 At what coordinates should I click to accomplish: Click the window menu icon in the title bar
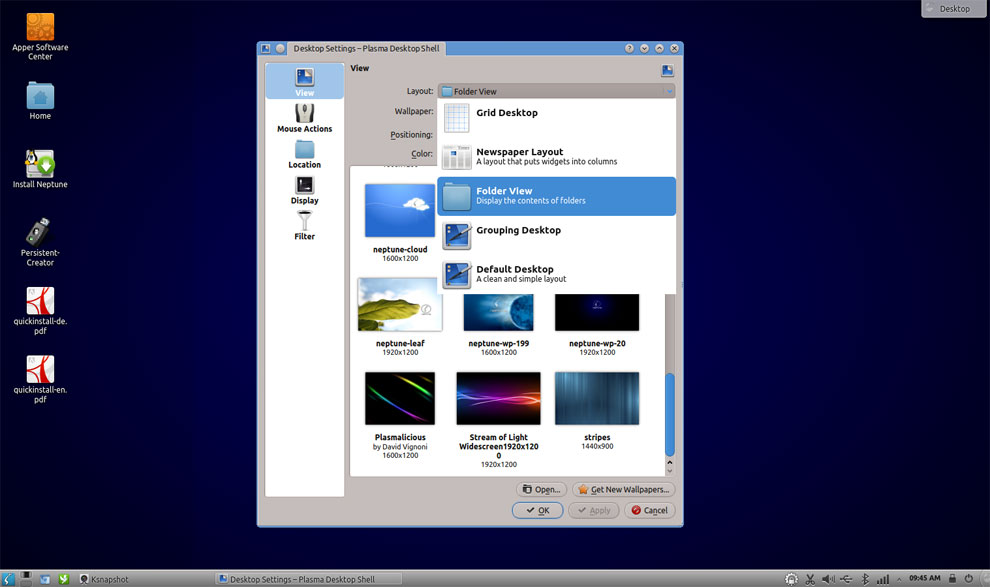coord(266,48)
